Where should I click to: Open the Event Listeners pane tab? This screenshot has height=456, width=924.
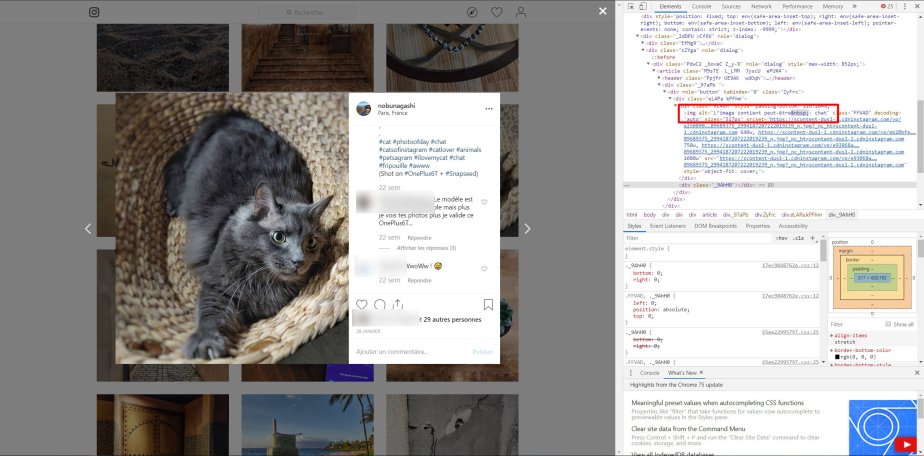click(x=667, y=226)
